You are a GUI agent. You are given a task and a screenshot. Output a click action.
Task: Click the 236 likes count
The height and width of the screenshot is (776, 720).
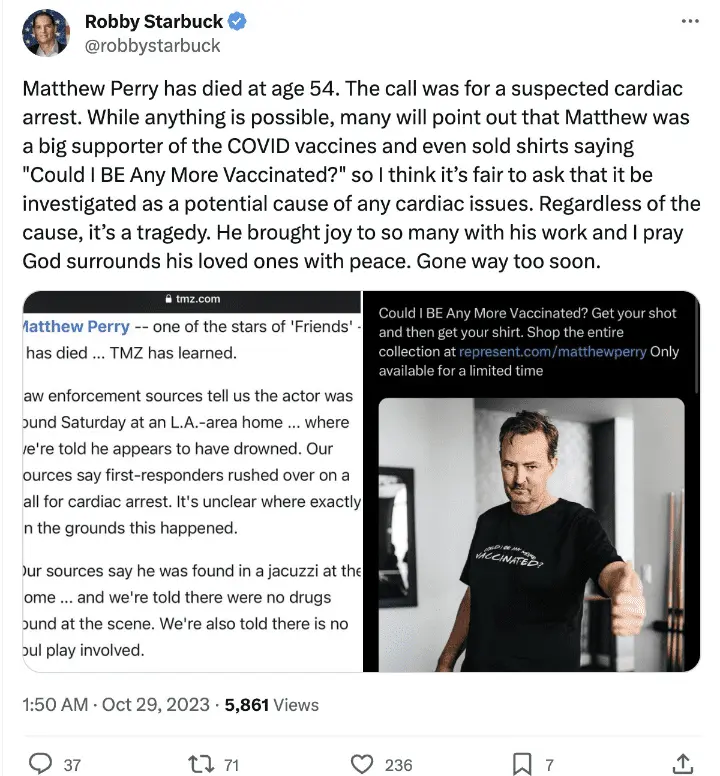point(398,765)
